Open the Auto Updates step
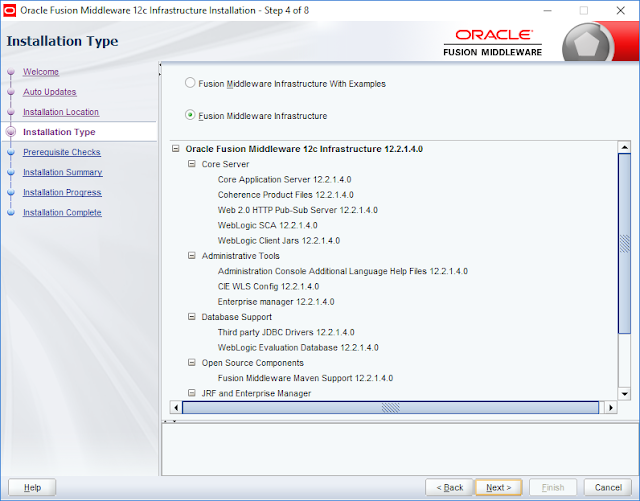 (50, 92)
